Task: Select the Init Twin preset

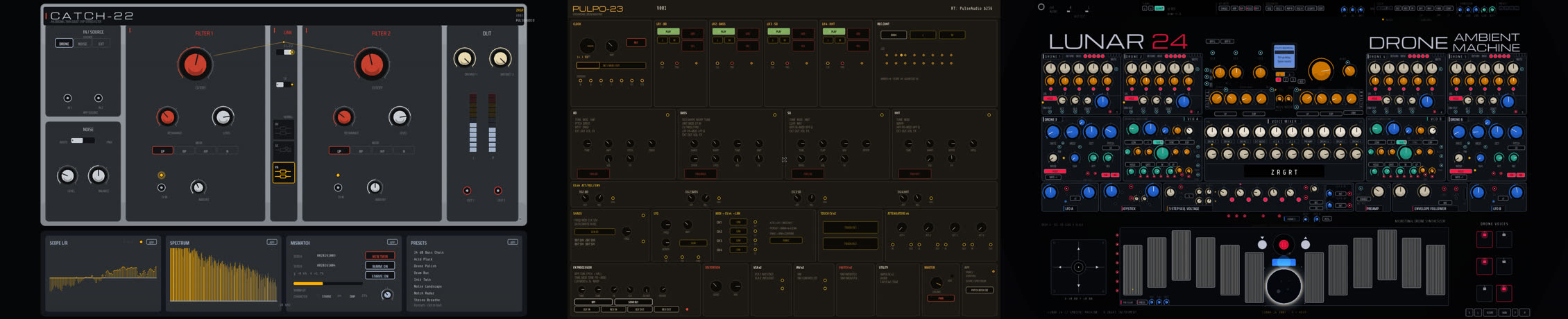Action: 423,279
